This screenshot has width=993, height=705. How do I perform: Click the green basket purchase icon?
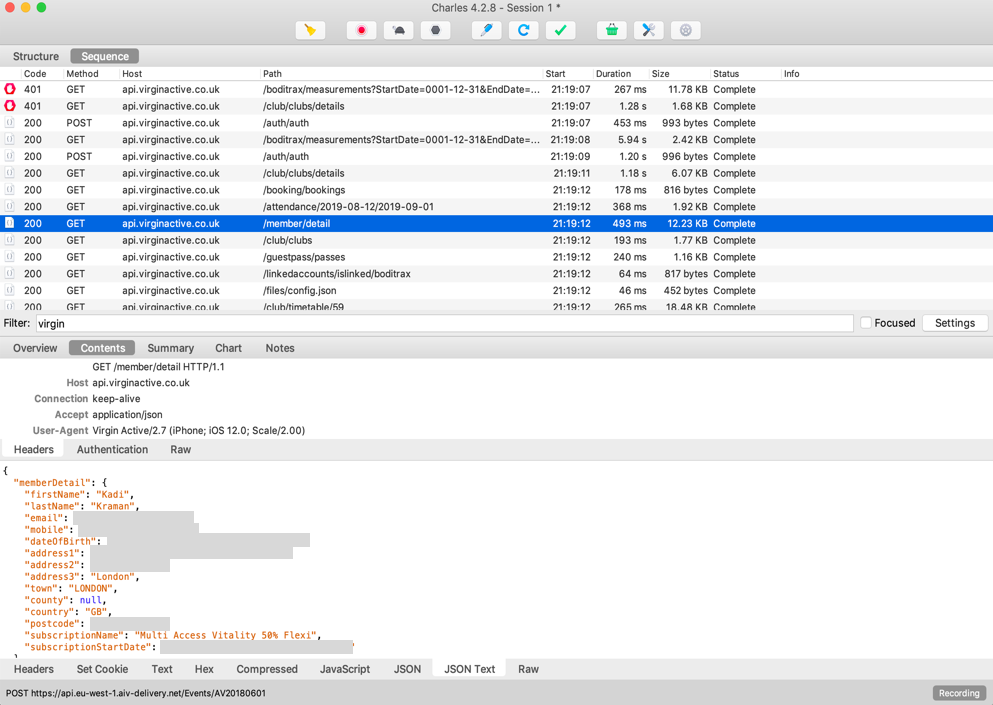(x=612, y=30)
